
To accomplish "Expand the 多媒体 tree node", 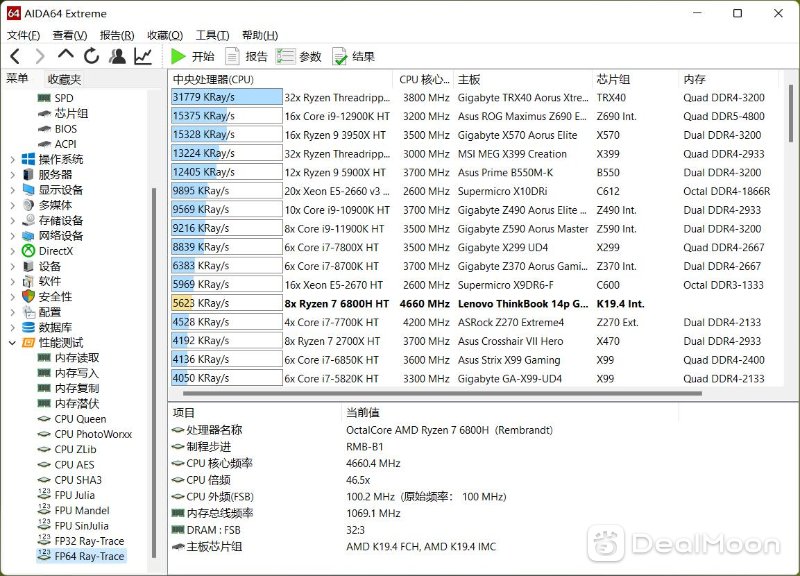I will tap(12, 206).
